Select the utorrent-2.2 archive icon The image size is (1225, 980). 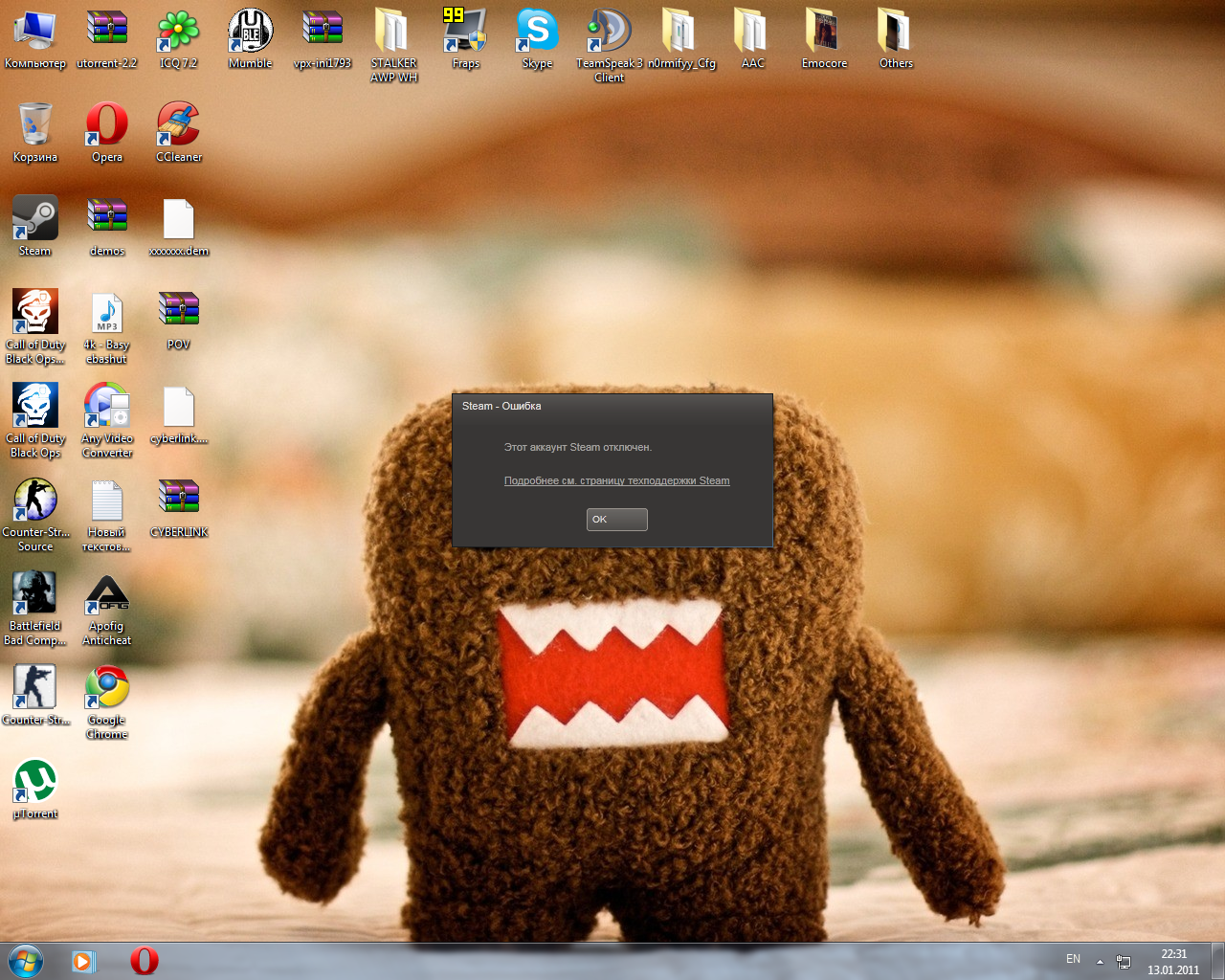tap(107, 39)
